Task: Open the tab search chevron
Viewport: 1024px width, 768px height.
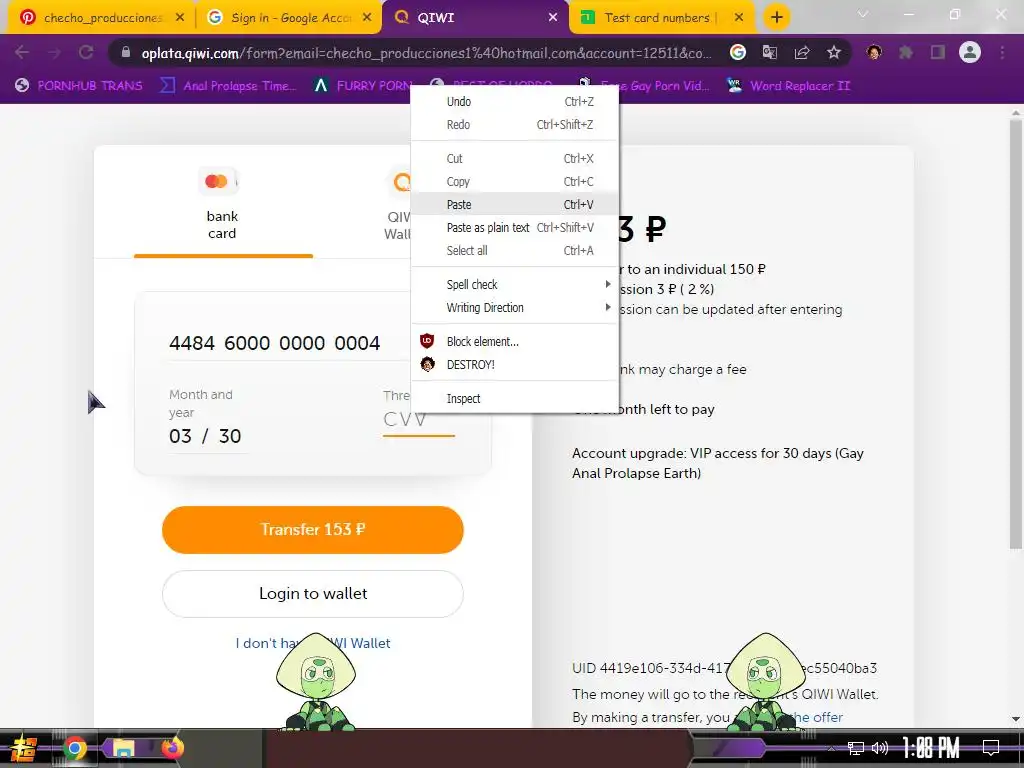Action: [x=863, y=14]
